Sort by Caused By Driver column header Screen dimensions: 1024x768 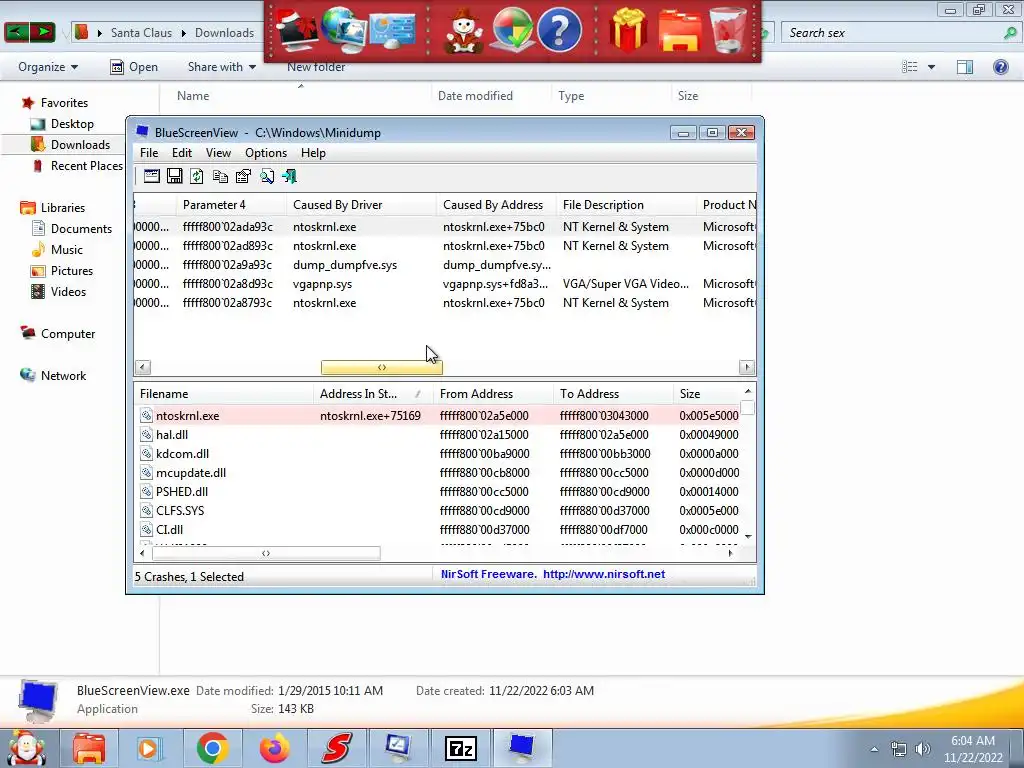click(x=361, y=204)
